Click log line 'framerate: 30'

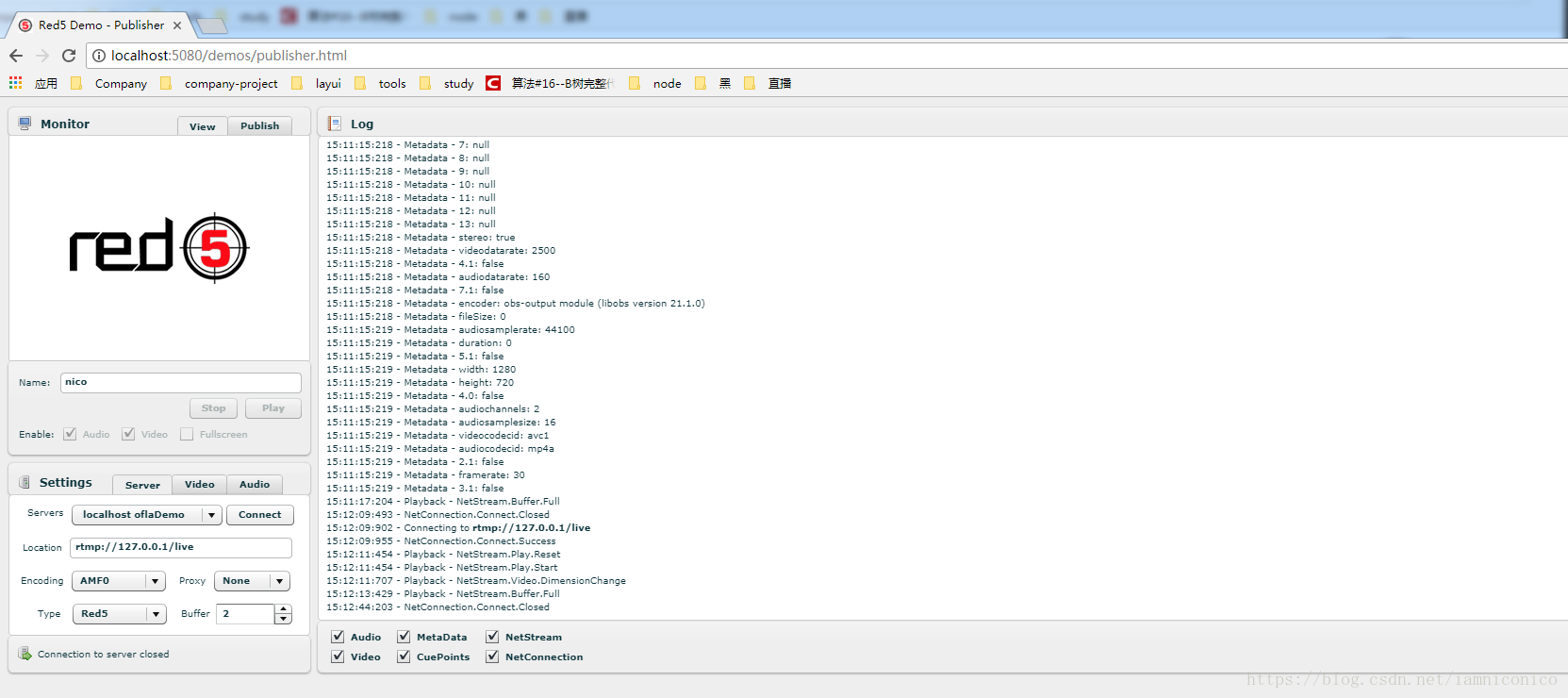[426, 475]
